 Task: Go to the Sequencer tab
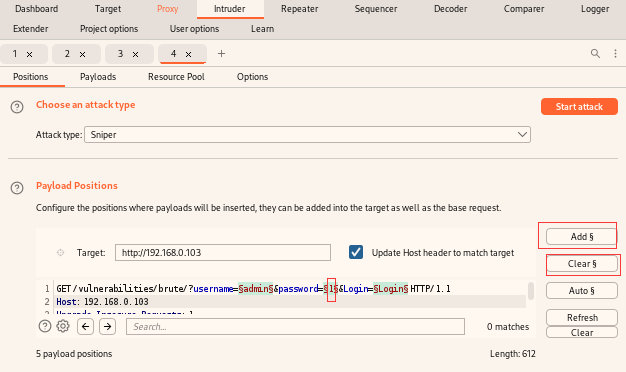(376, 9)
